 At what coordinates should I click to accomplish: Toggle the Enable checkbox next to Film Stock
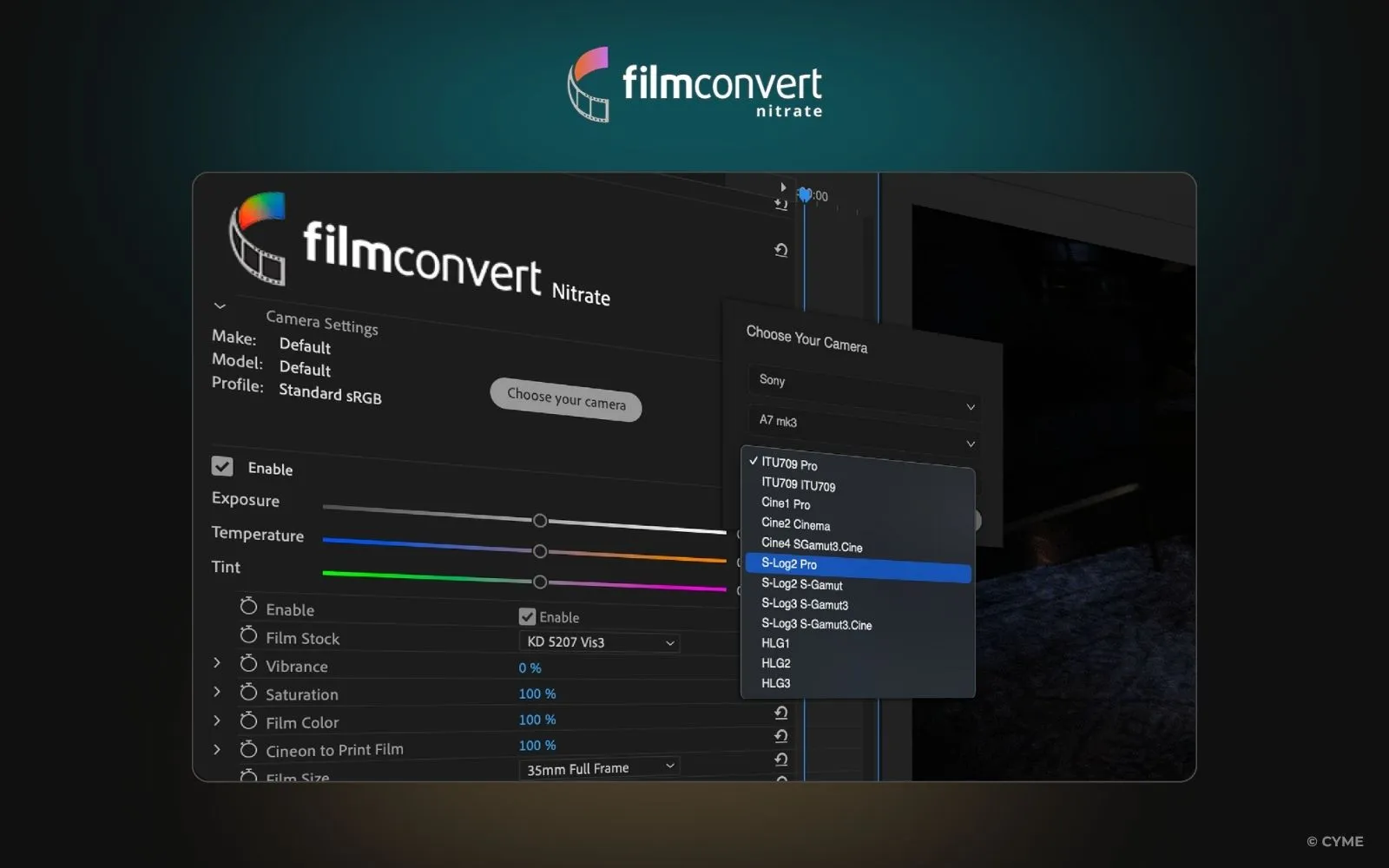click(x=527, y=616)
